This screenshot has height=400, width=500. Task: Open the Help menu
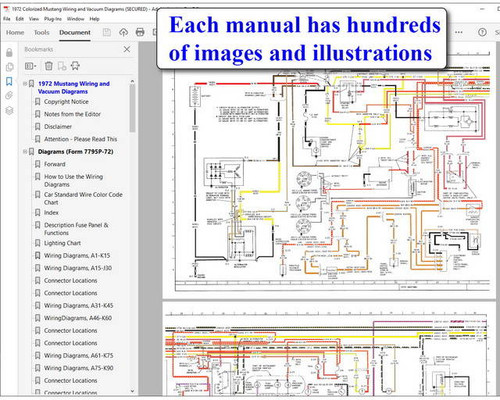tap(94, 19)
